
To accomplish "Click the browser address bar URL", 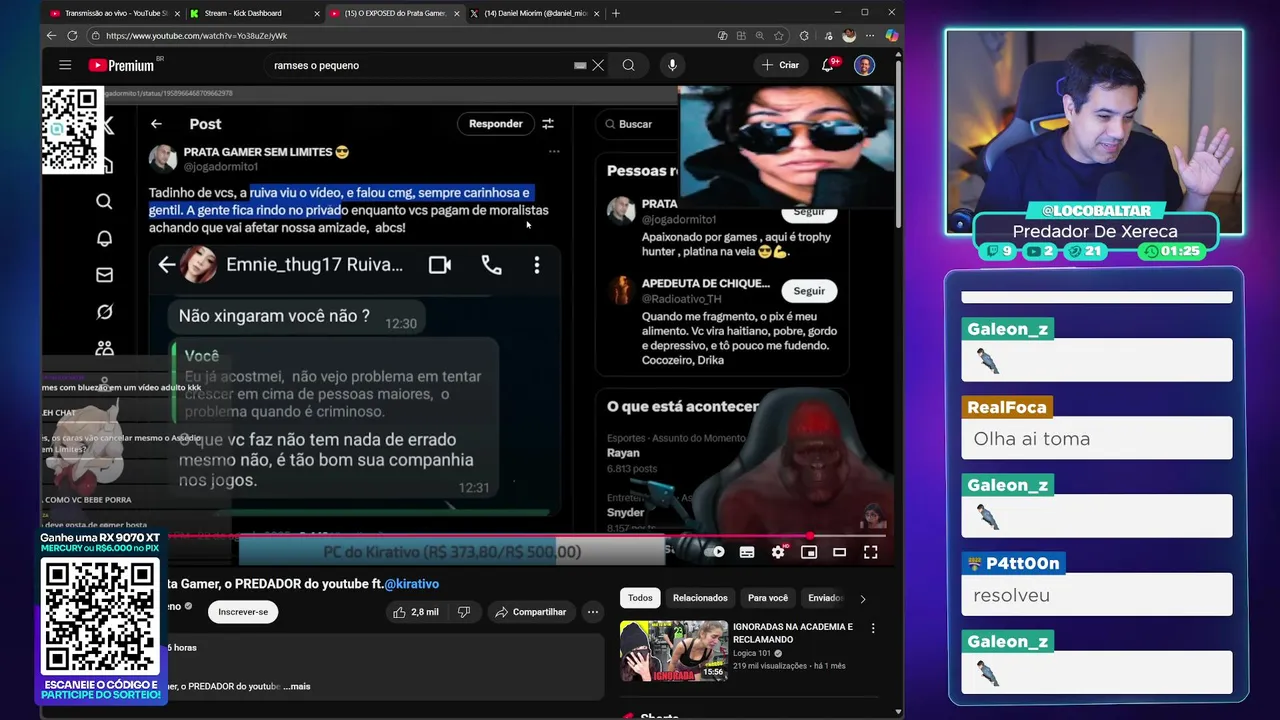I will point(196,35).
